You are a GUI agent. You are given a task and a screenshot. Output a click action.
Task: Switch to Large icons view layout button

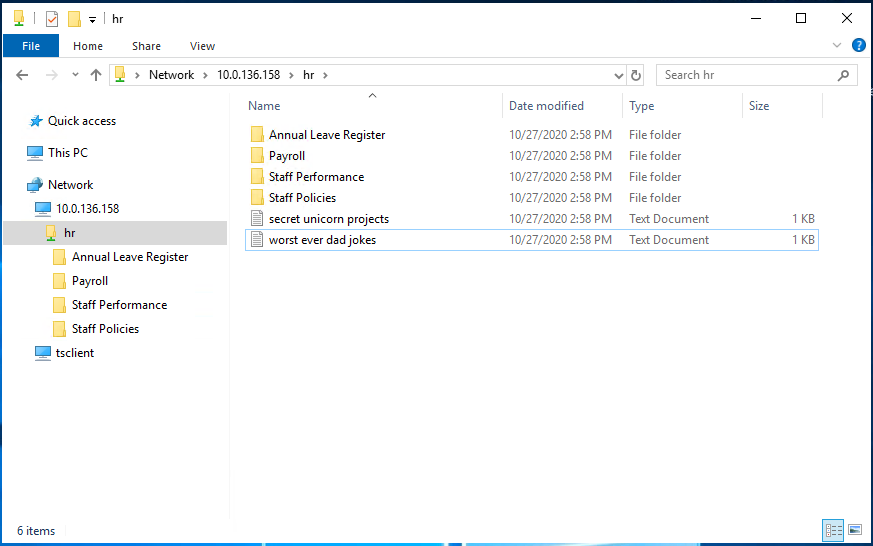tap(855, 530)
